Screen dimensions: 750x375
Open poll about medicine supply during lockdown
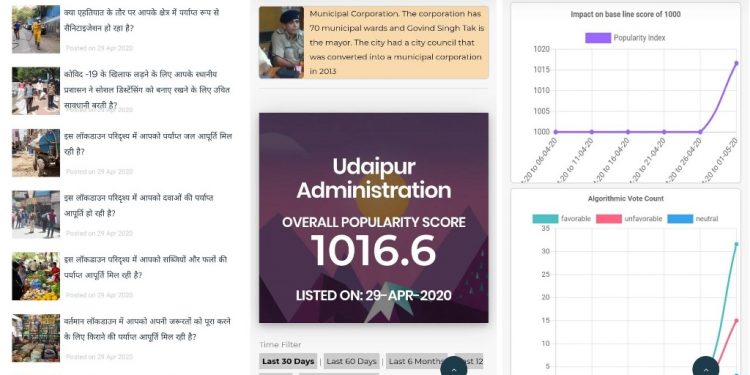pyautogui.click(x=139, y=205)
